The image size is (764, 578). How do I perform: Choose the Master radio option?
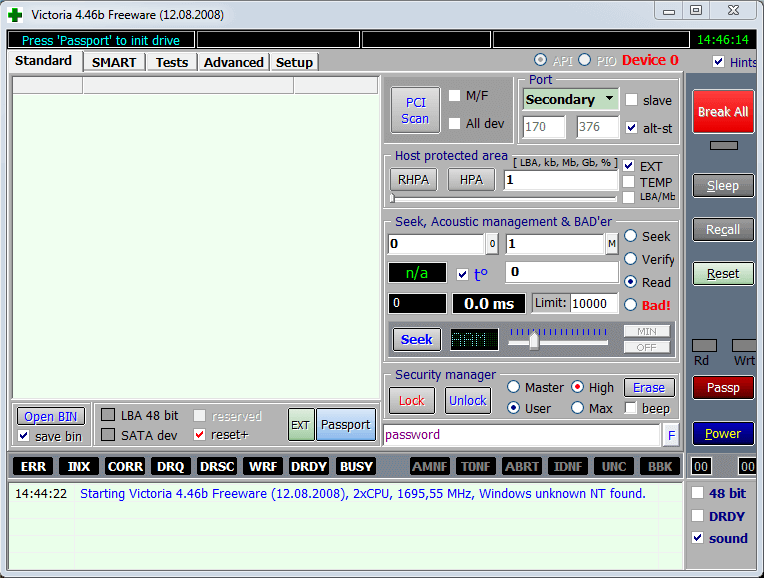(514, 387)
